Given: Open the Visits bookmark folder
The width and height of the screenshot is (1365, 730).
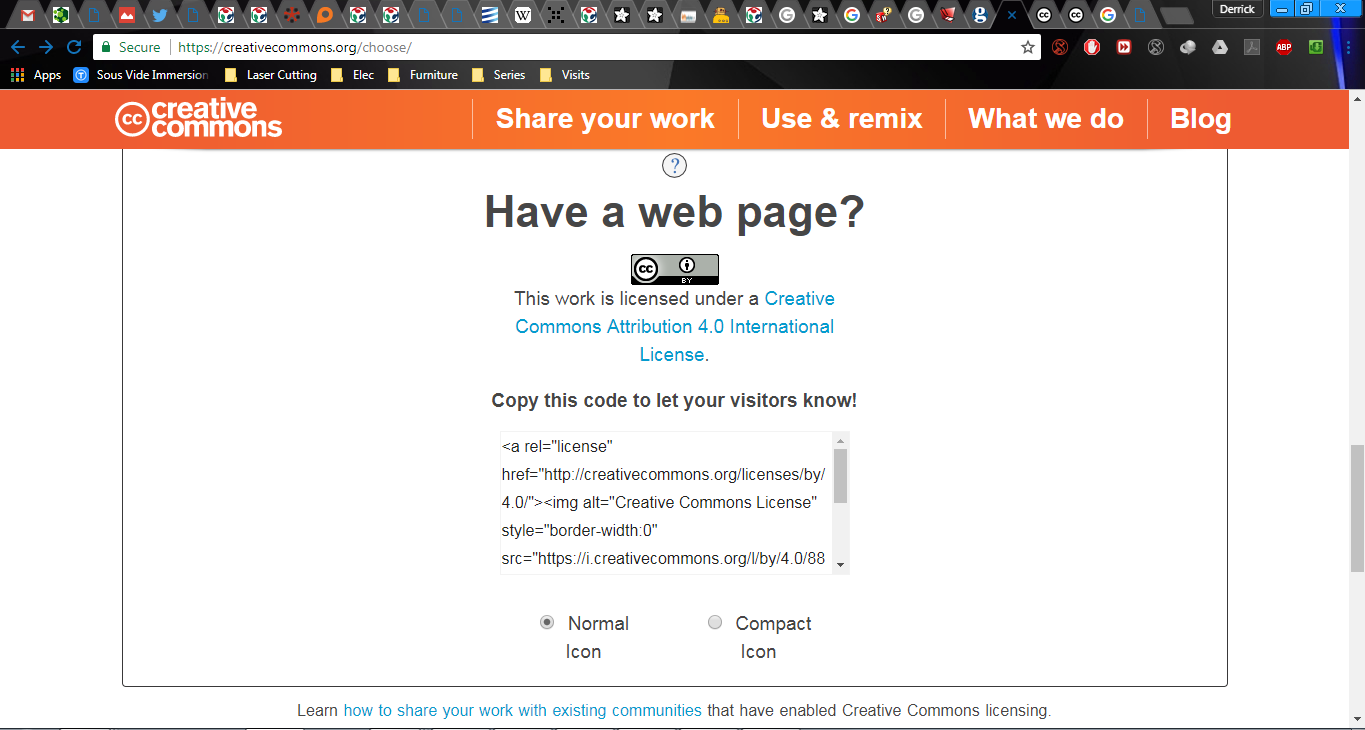Looking at the screenshot, I should 565,75.
